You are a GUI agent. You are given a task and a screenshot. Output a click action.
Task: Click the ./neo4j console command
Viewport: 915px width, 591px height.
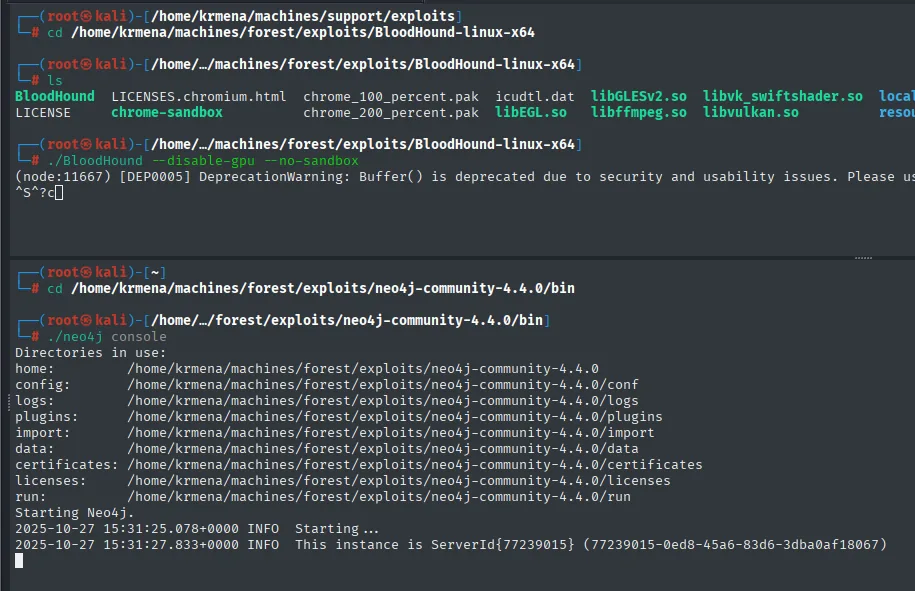[x=107, y=337]
